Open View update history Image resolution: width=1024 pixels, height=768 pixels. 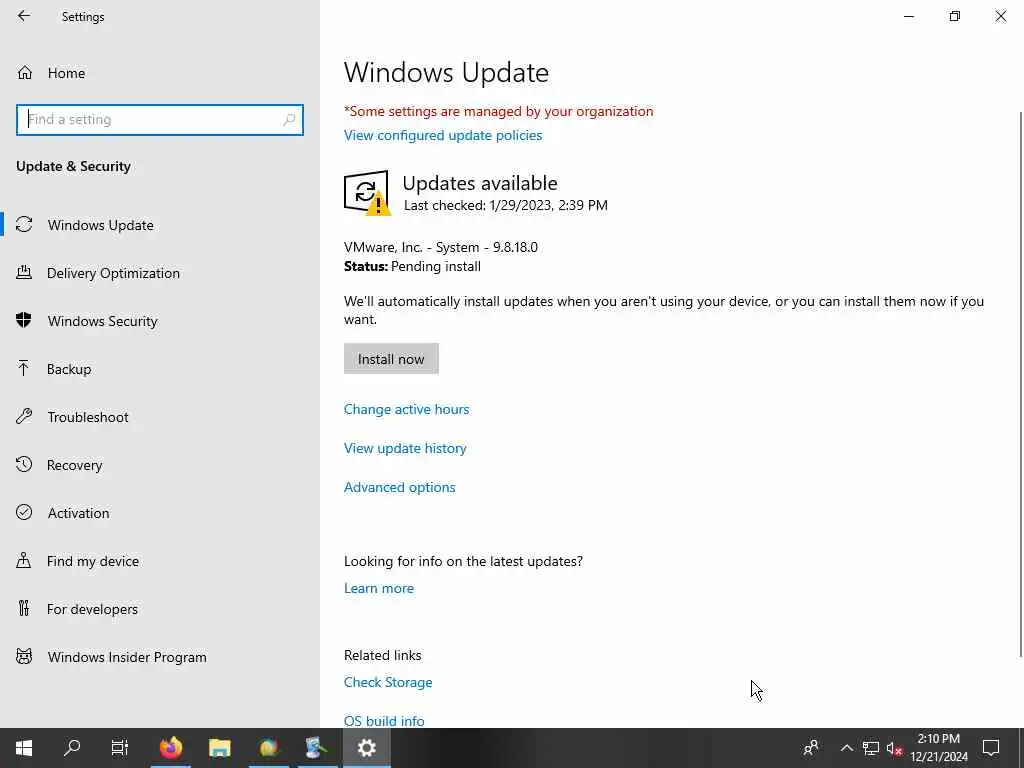click(x=405, y=449)
